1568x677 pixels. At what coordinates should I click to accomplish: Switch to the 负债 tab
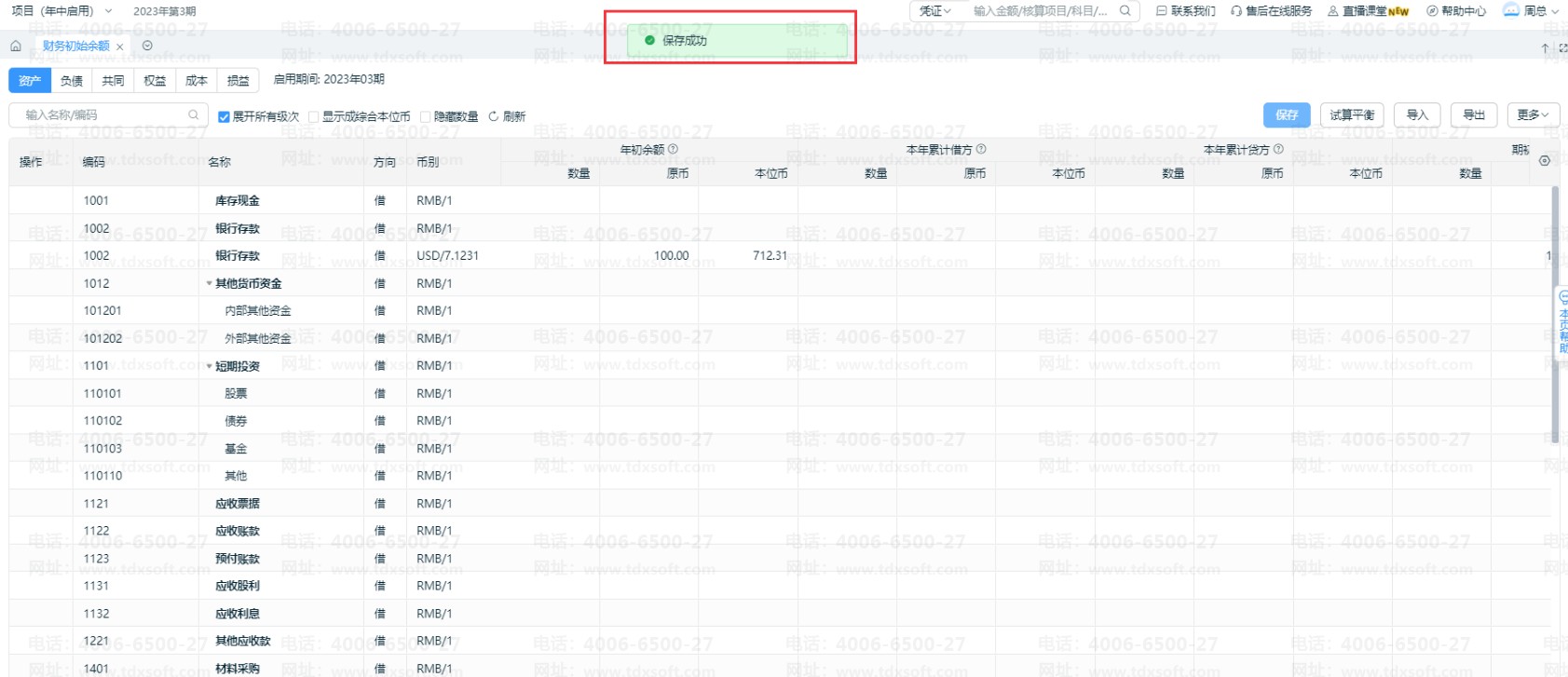click(72, 81)
